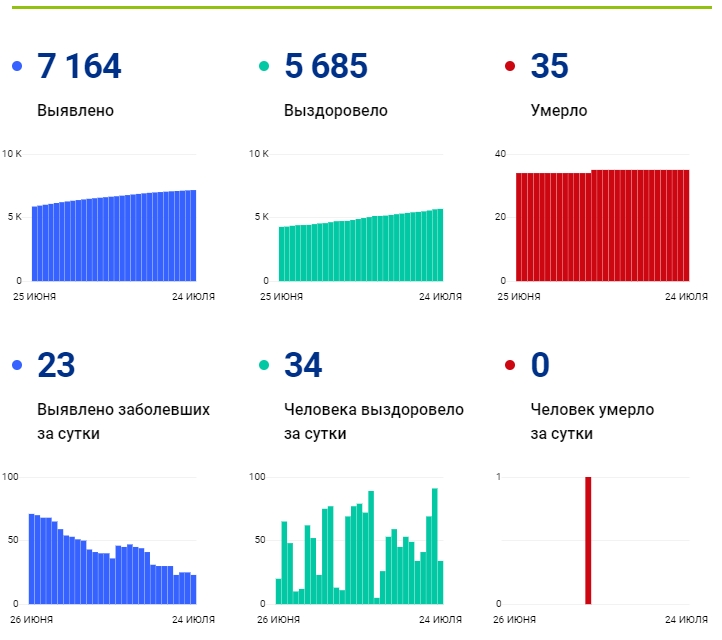This screenshot has width=722, height=640.
Task: Click the 'Выздоровело' label
Action: click(336, 111)
